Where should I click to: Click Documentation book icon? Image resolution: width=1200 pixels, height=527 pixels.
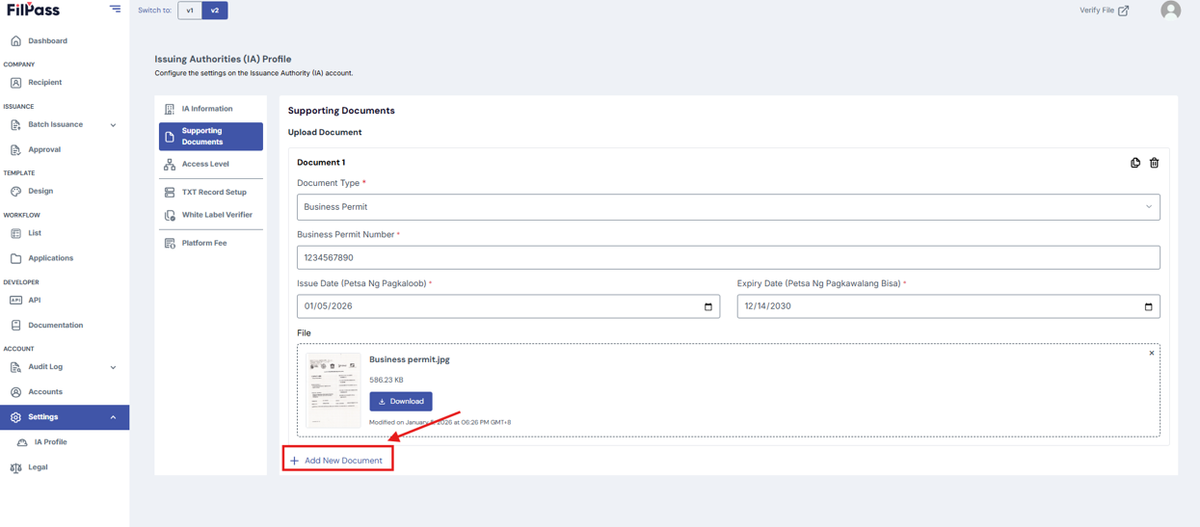point(16,325)
